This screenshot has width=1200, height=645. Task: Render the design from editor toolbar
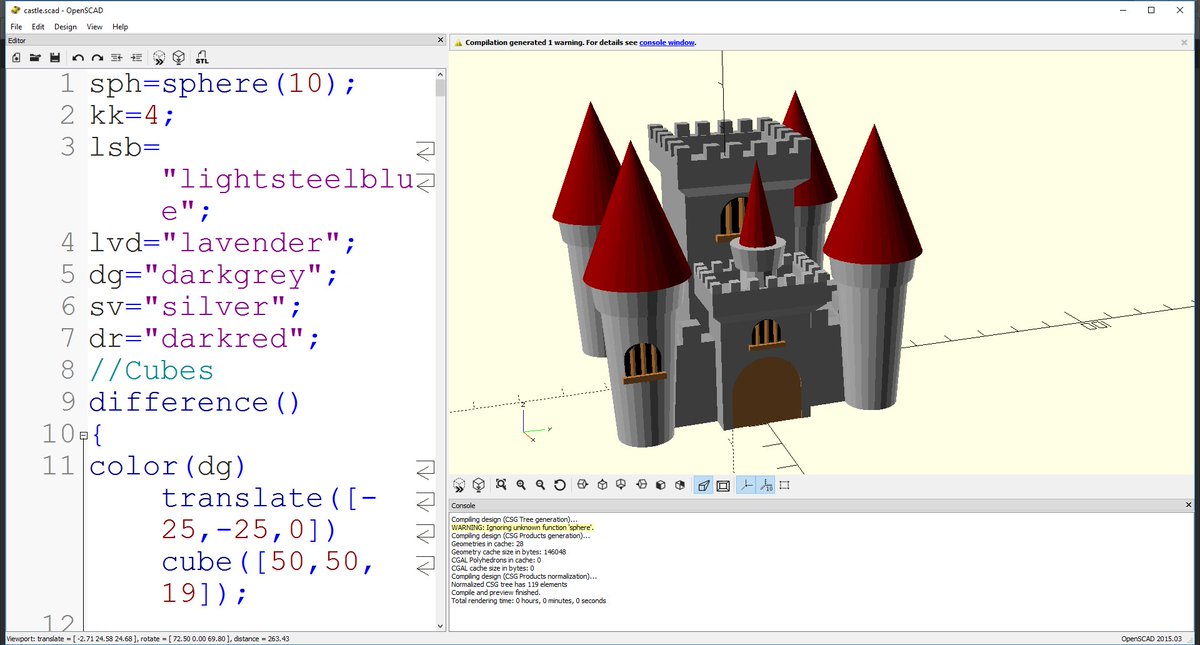pos(179,58)
